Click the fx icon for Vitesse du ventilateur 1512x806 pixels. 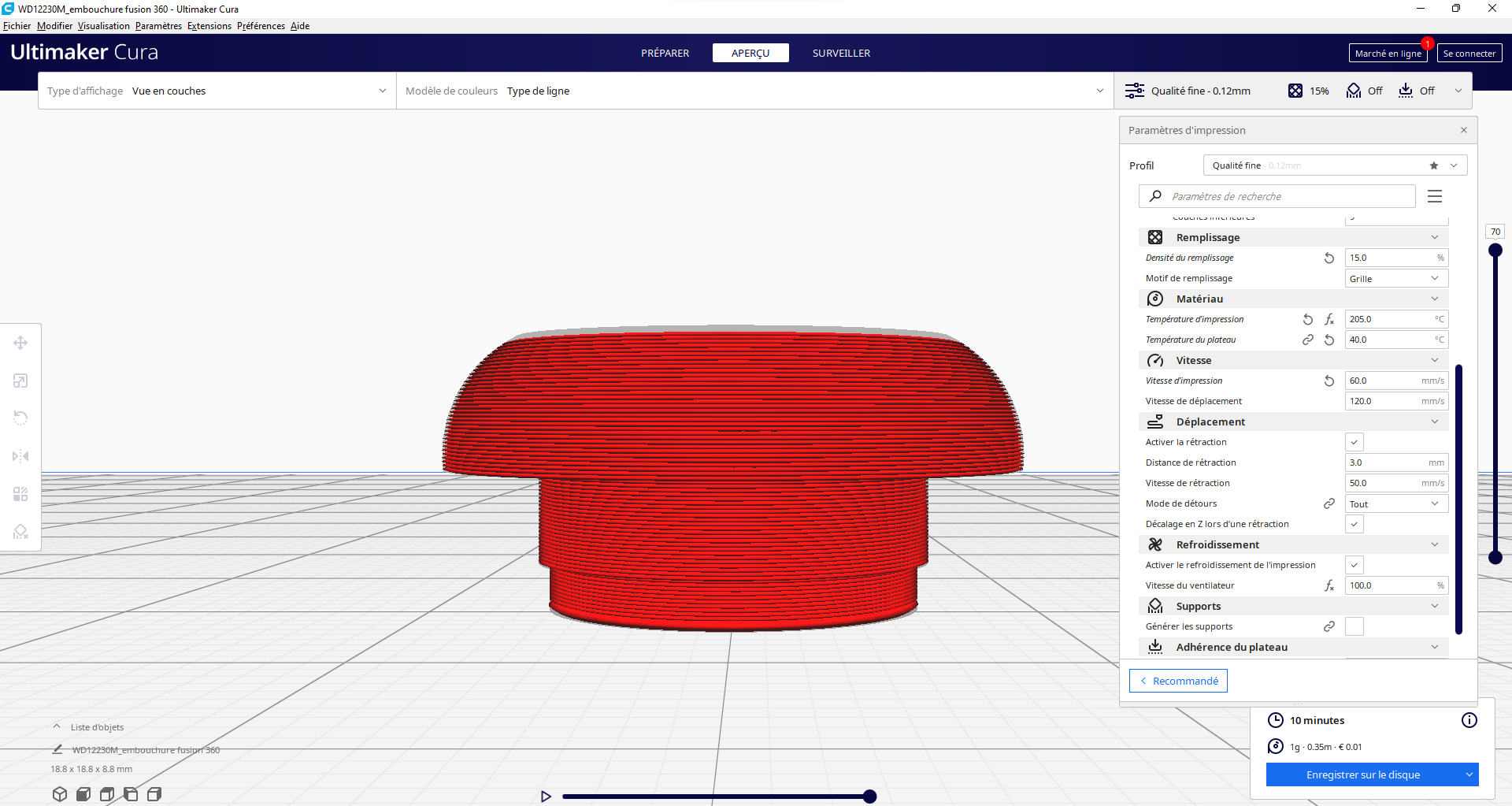[1329, 585]
